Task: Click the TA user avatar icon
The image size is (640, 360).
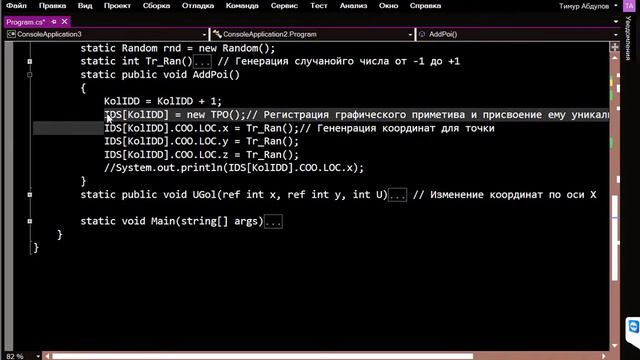Action: tap(629, 6)
